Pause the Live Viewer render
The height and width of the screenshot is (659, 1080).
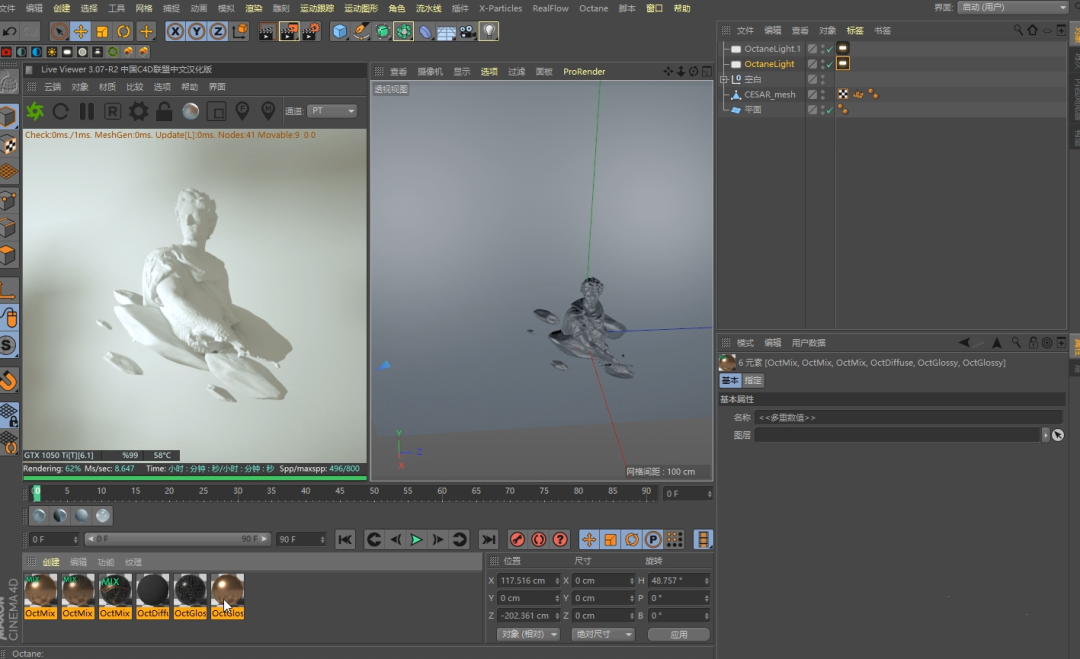(x=87, y=111)
